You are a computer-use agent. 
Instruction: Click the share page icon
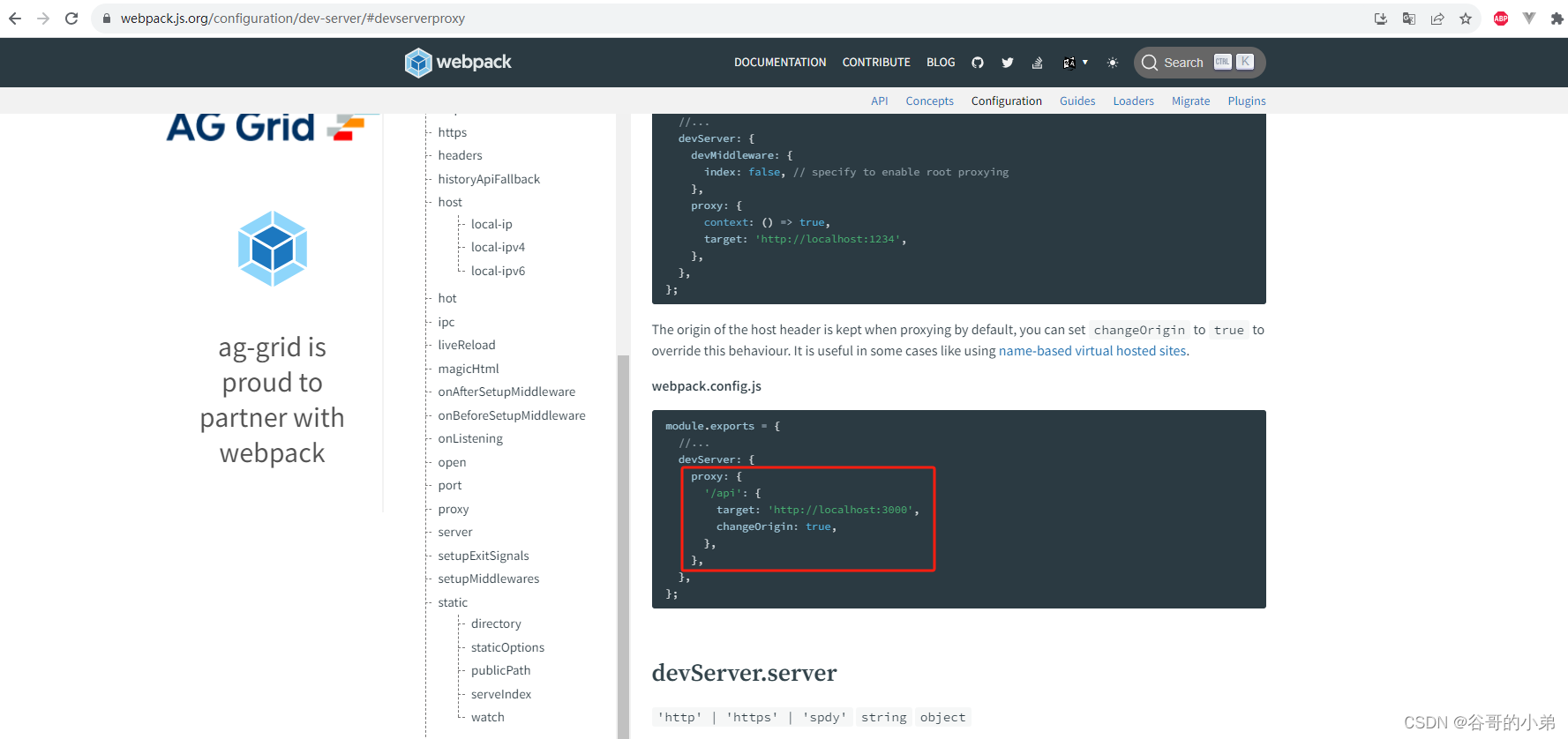tap(1437, 19)
